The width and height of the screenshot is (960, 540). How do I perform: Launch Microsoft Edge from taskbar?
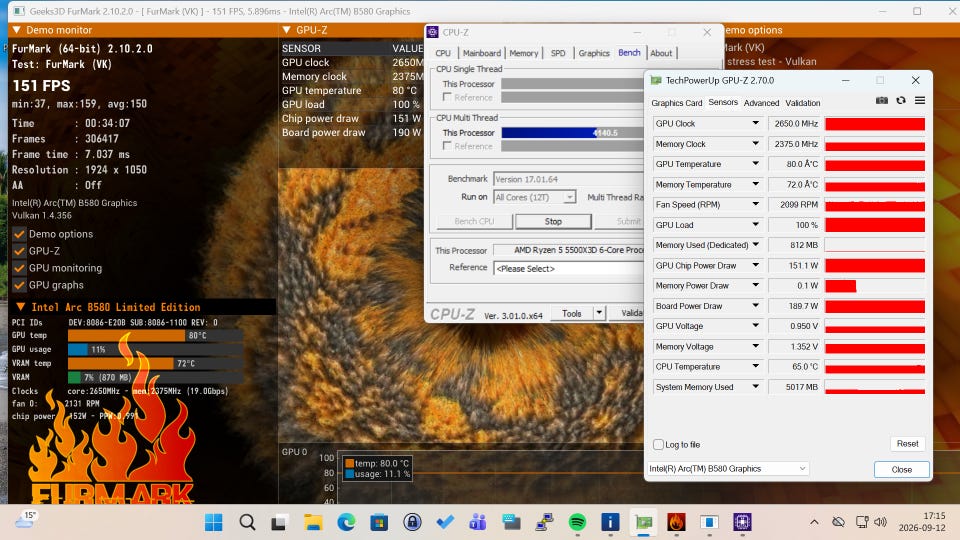tap(346, 522)
